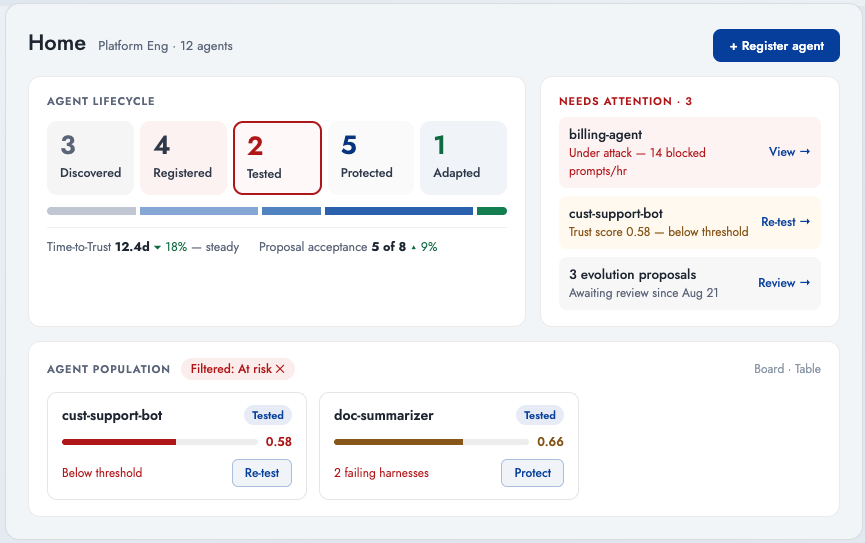Click the green Adapted segment of lifecycle bar
This screenshot has width=865, height=543.
pos(492,211)
